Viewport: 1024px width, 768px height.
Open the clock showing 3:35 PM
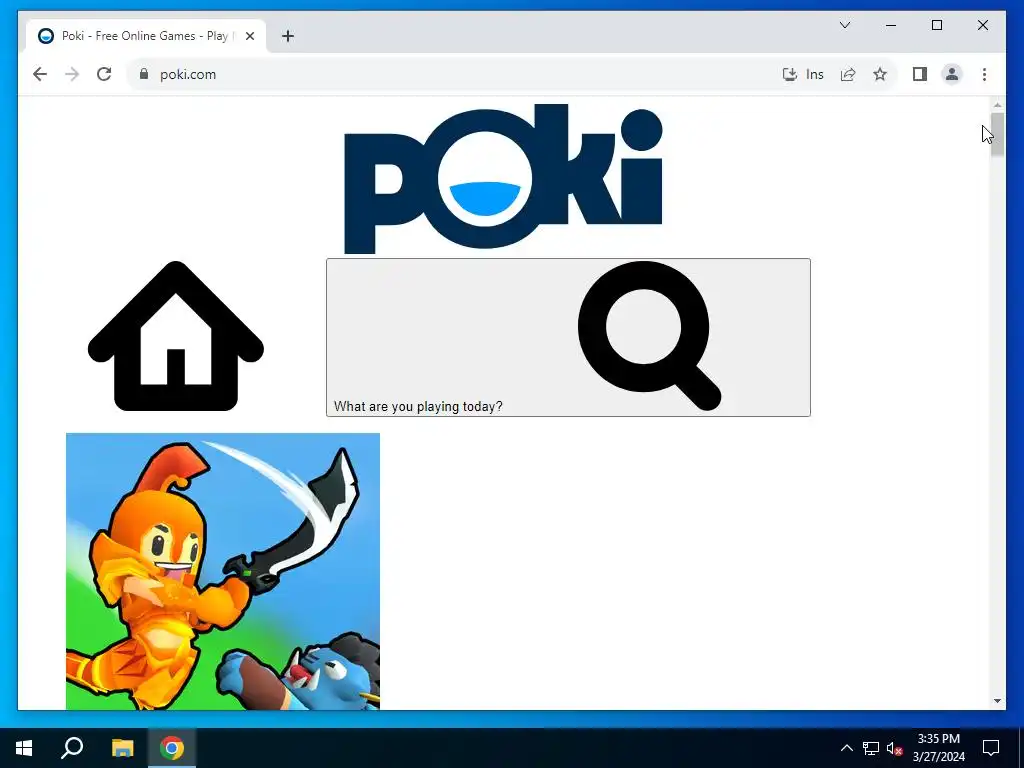point(938,748)
